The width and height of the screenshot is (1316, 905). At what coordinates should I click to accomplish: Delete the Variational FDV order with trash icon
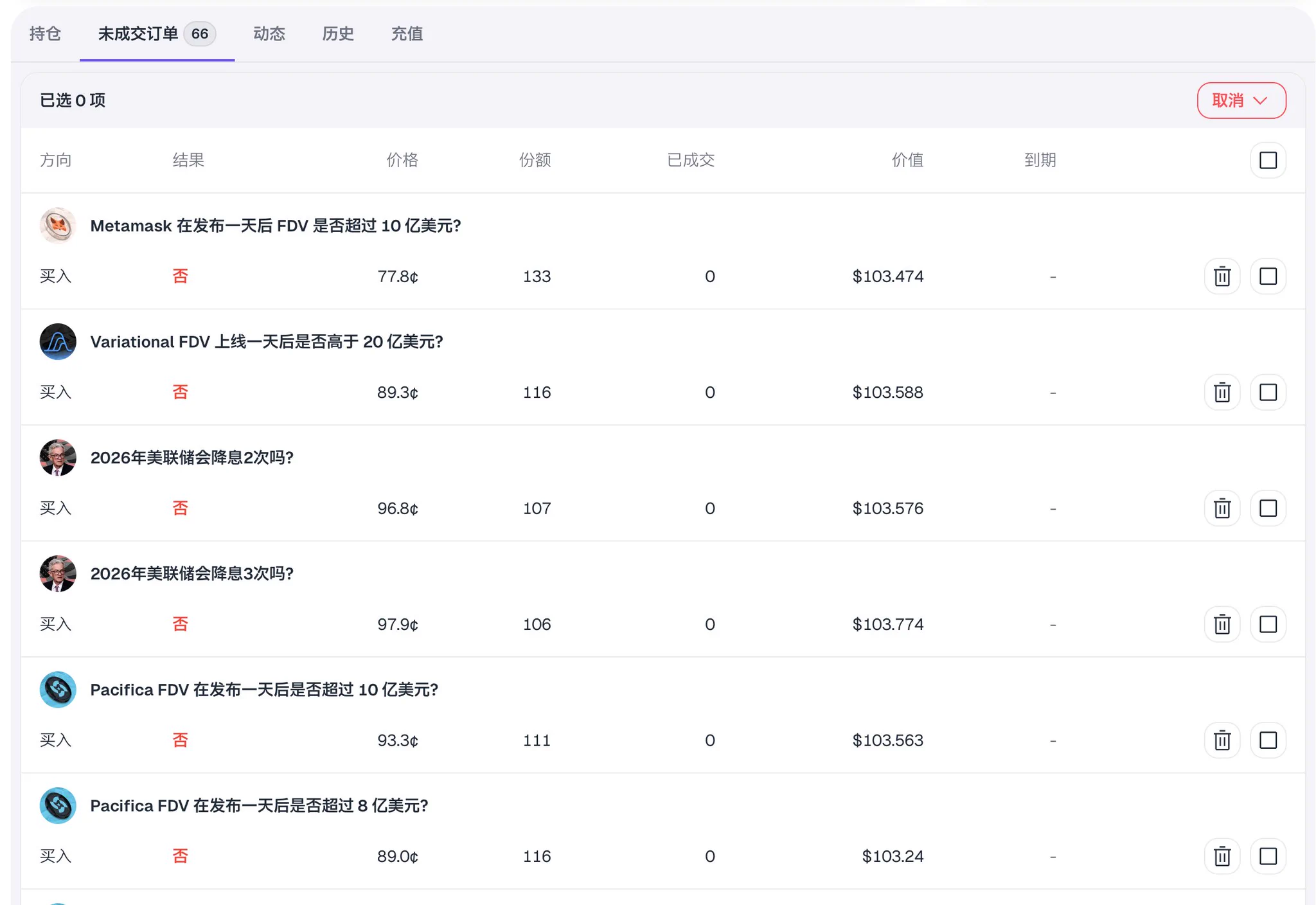click(x=1222, y=392)
